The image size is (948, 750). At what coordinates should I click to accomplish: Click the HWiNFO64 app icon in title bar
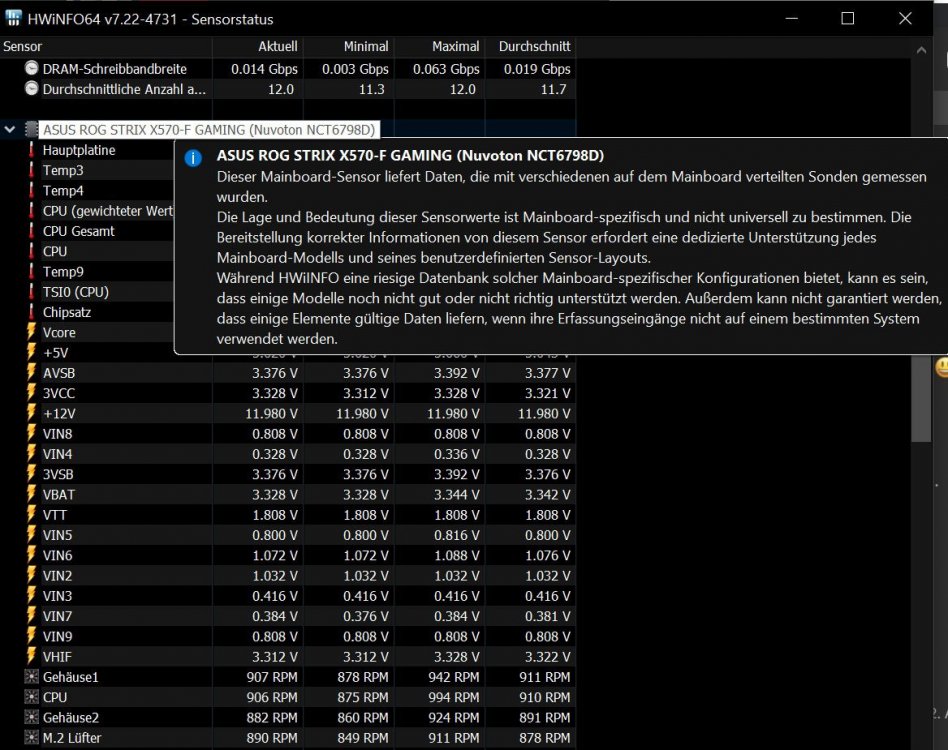13,18
